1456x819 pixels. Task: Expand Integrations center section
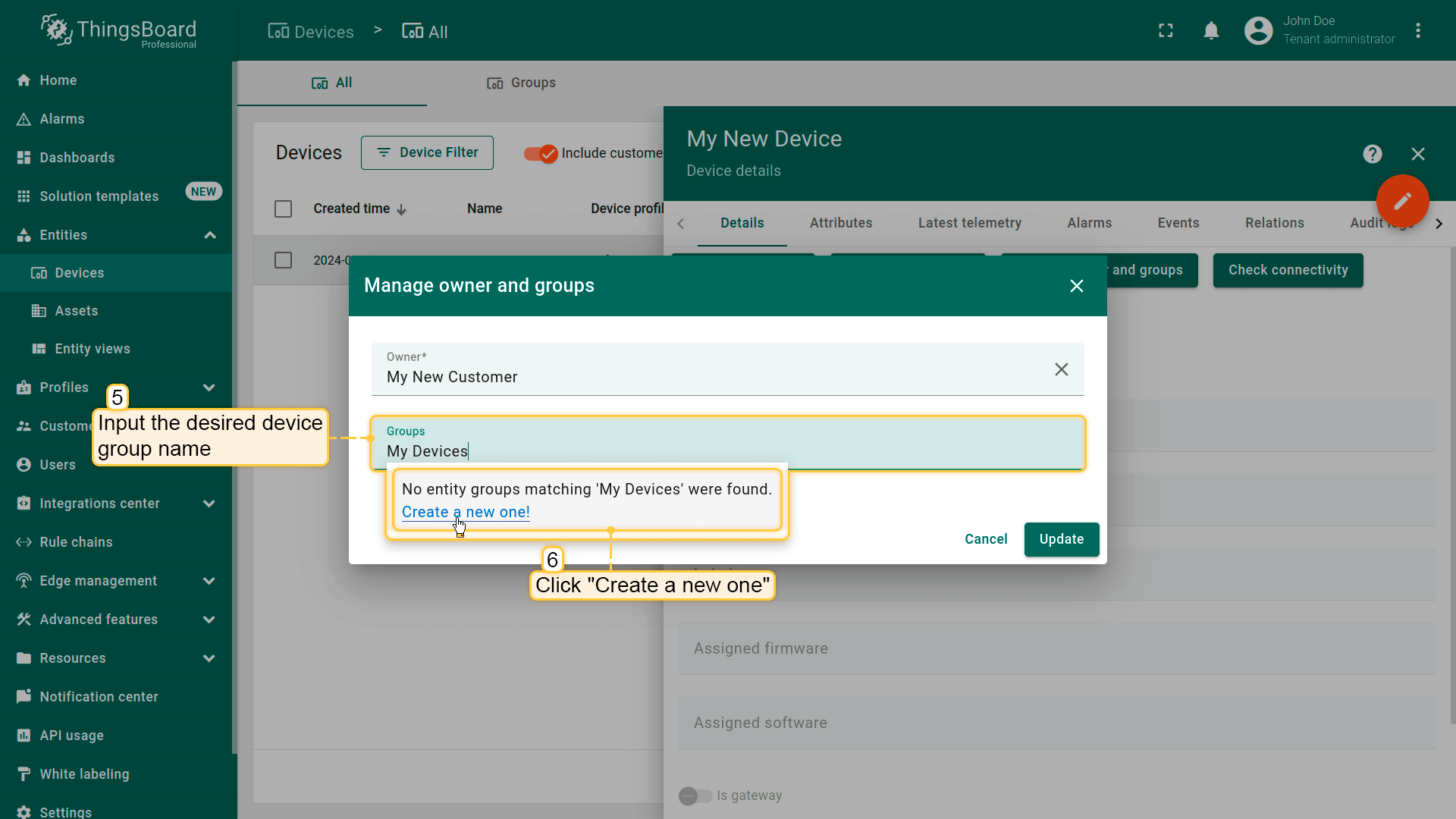209,504
